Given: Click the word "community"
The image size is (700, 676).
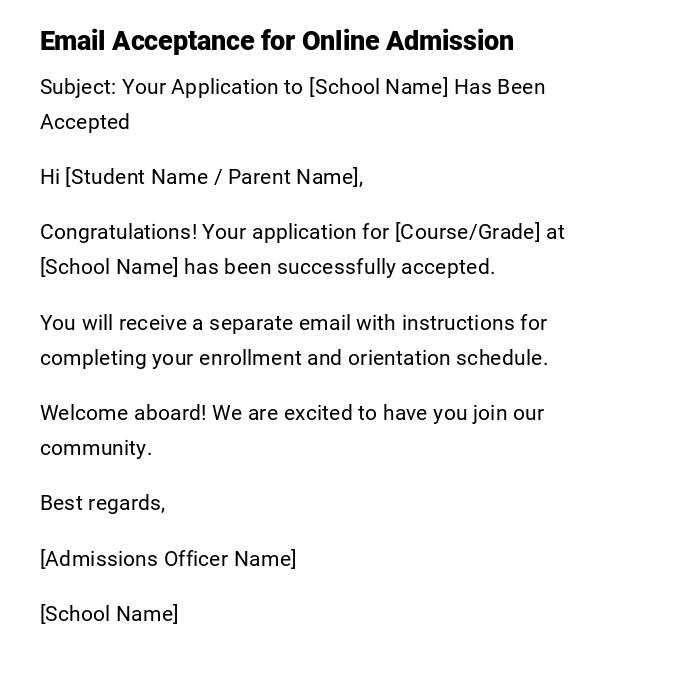Looking at the screenshot, I should point(93,448).
